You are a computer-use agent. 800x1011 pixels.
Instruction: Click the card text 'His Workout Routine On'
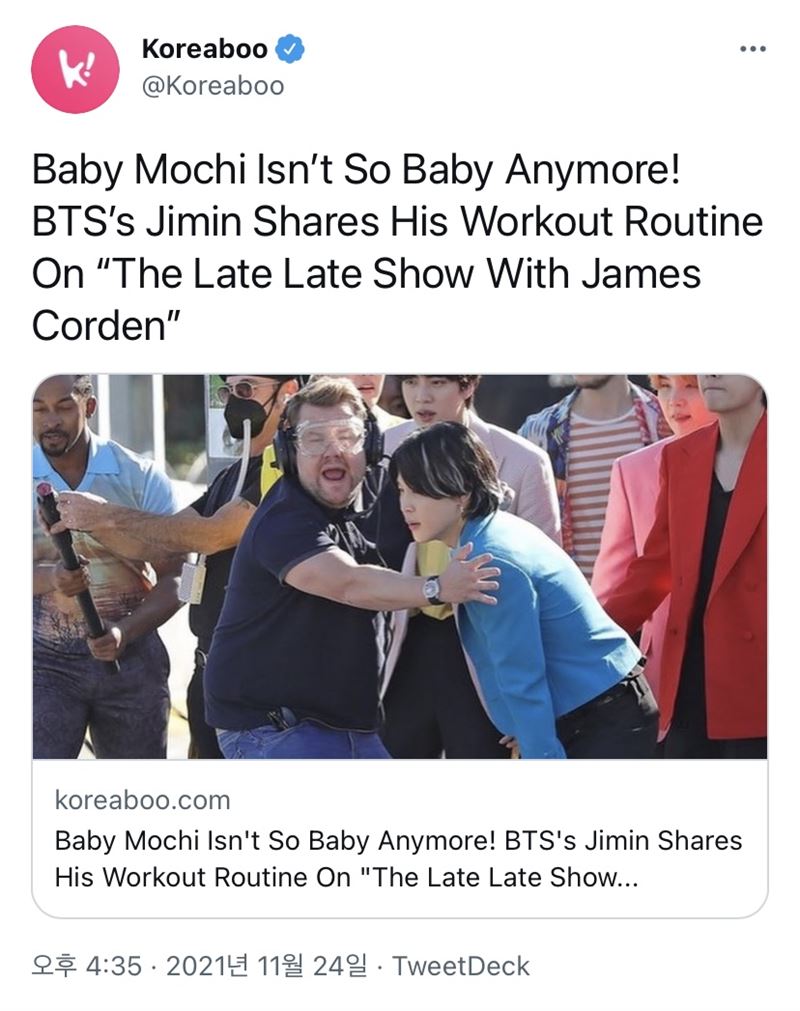click(202, 878)
